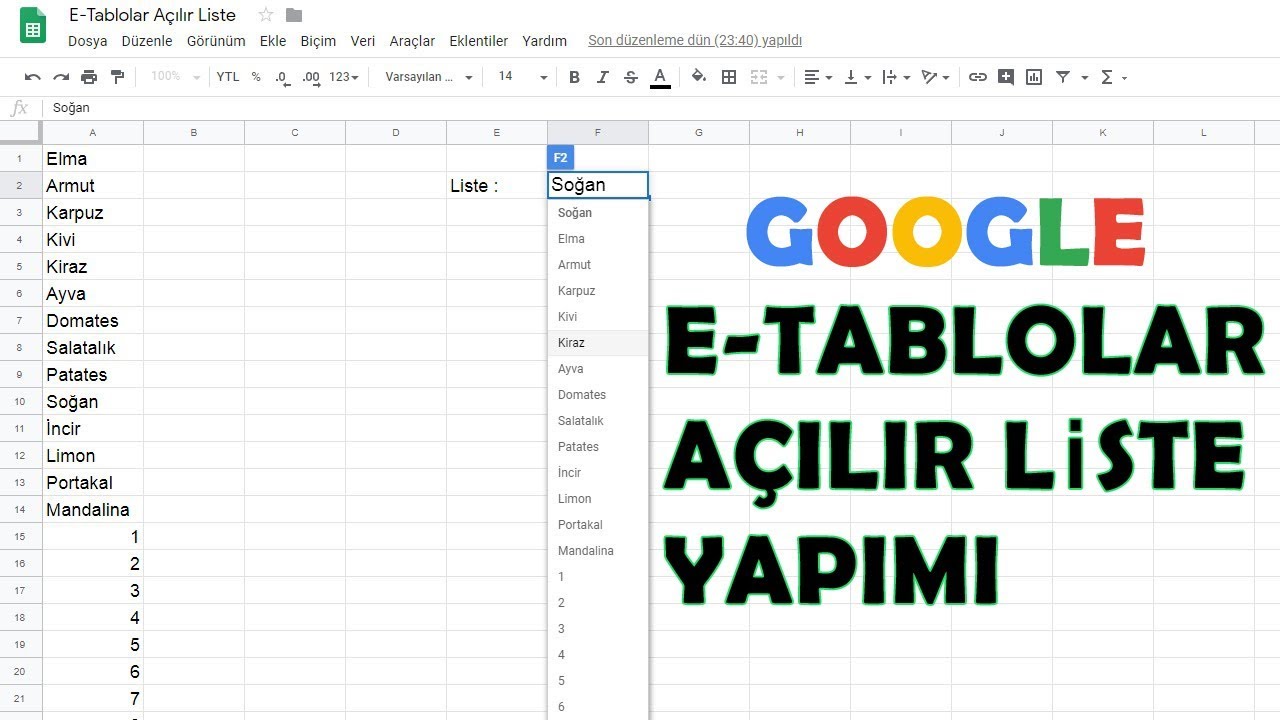Choose Domates from the dropdown list

coord(598,395)
